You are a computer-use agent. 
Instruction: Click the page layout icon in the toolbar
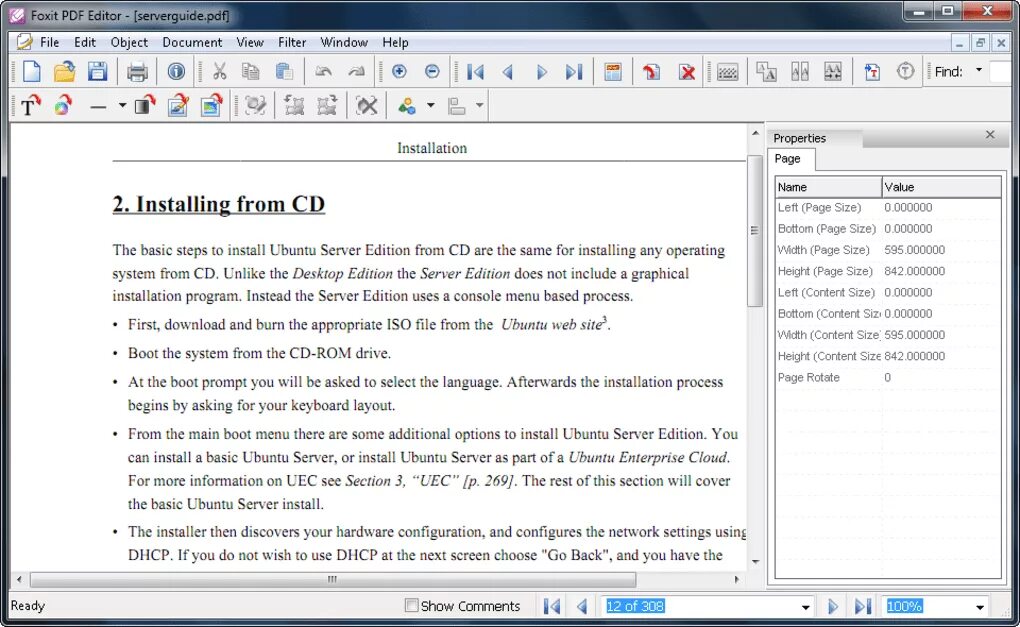click(x=613, y=71)
